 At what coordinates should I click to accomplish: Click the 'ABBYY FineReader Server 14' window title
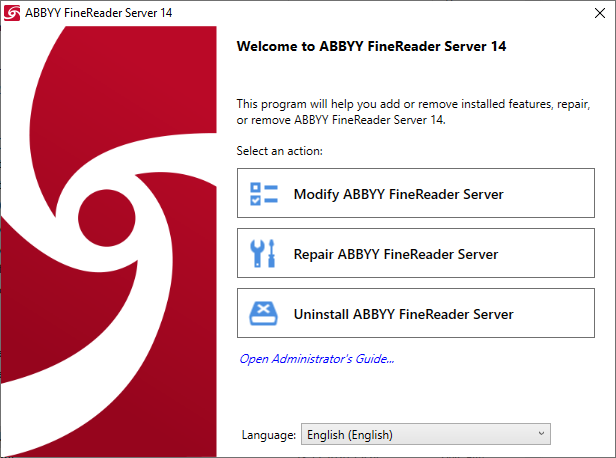pos(99,13)
